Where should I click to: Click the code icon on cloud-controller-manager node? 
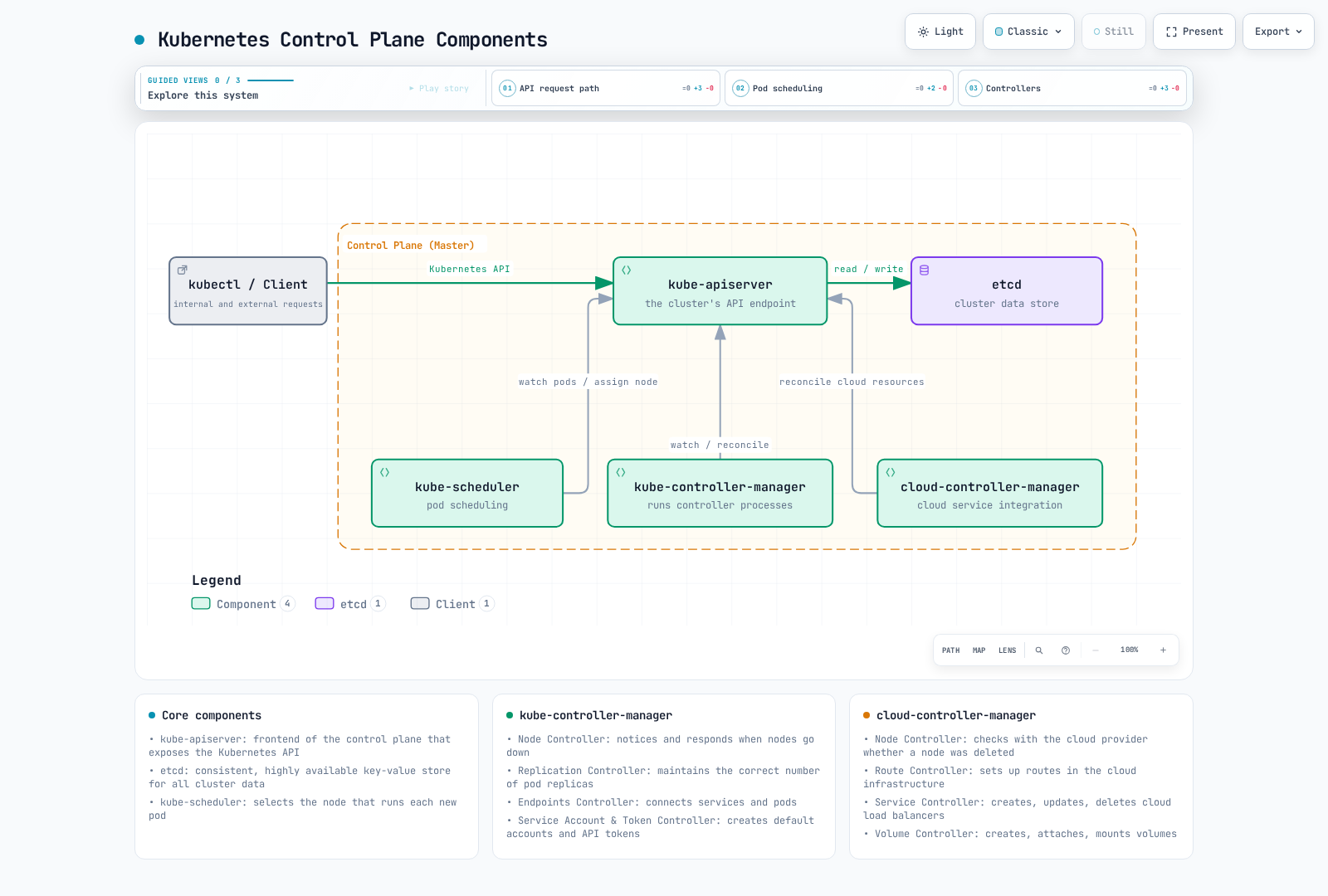[891, 472]
